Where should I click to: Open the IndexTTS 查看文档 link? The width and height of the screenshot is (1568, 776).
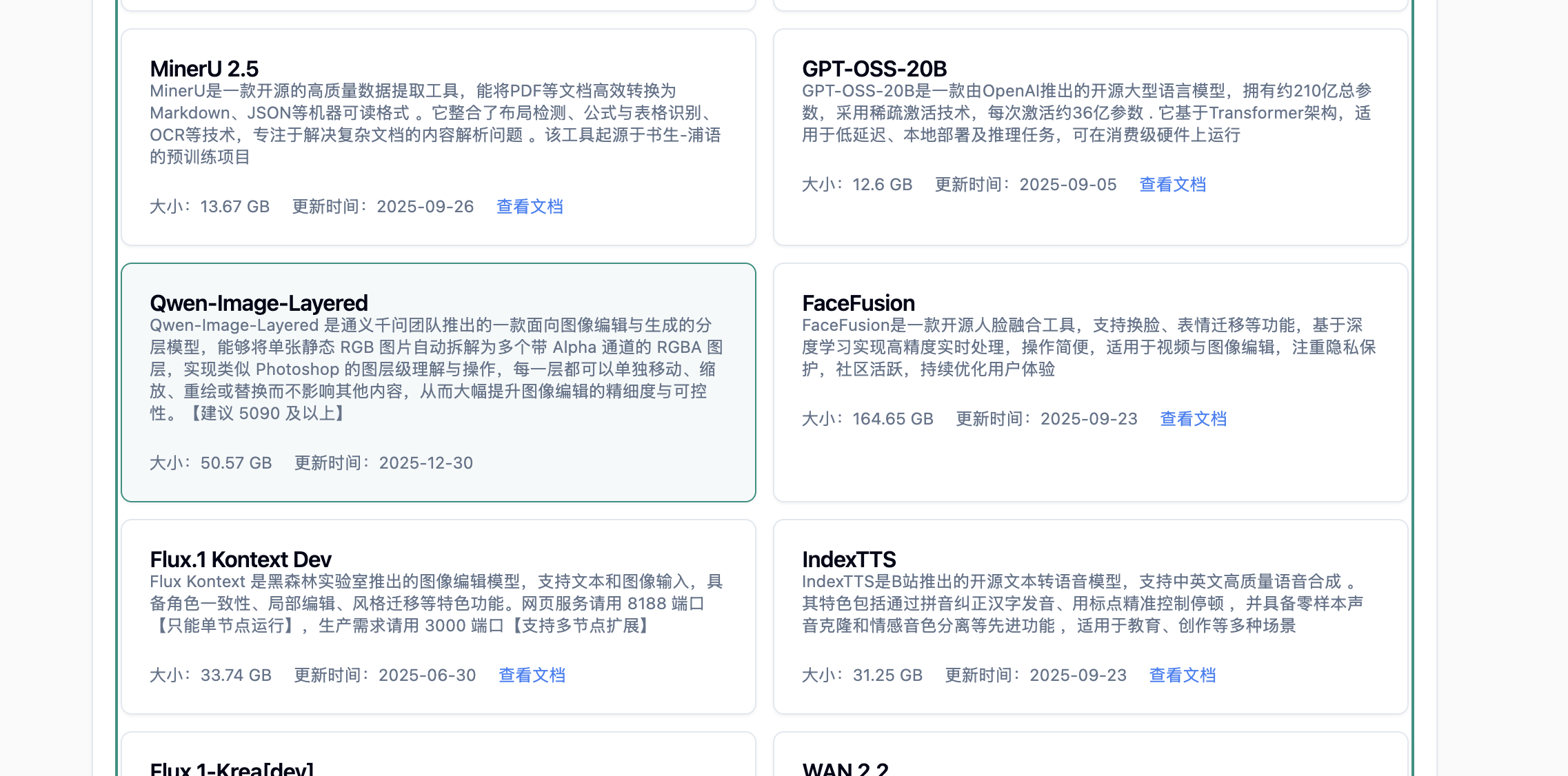(x=1182, y=675)
